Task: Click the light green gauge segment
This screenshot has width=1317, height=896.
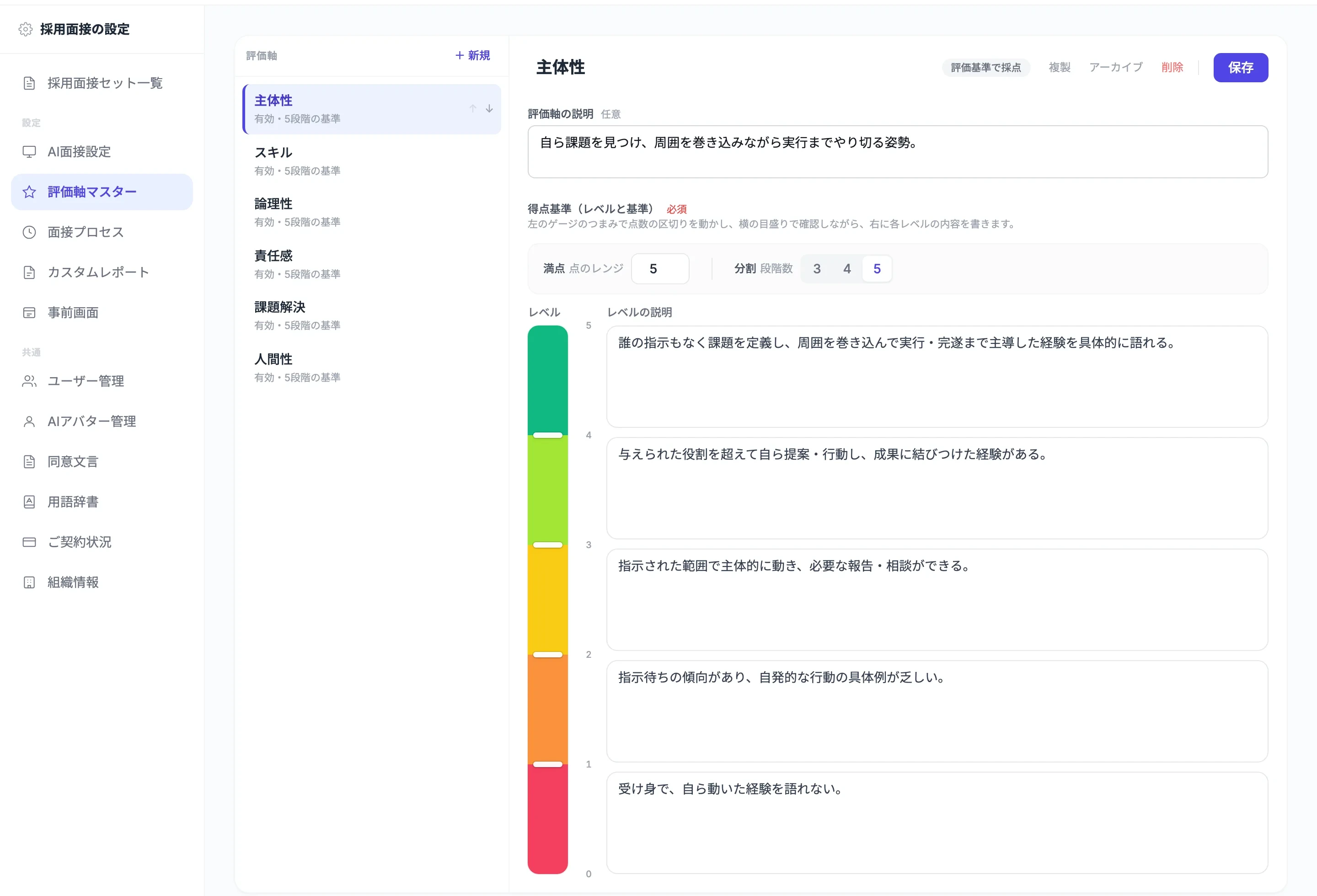Action: 547,490
